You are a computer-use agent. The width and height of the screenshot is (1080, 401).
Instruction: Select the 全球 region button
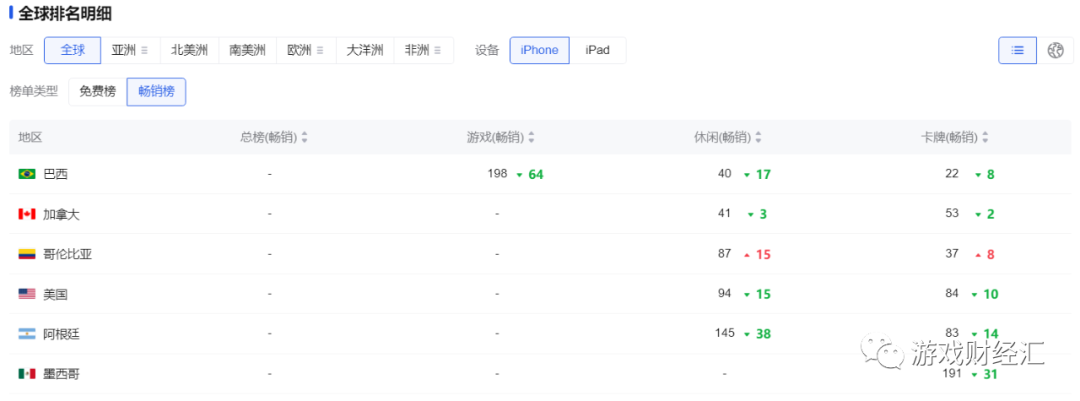coord(73,50)
